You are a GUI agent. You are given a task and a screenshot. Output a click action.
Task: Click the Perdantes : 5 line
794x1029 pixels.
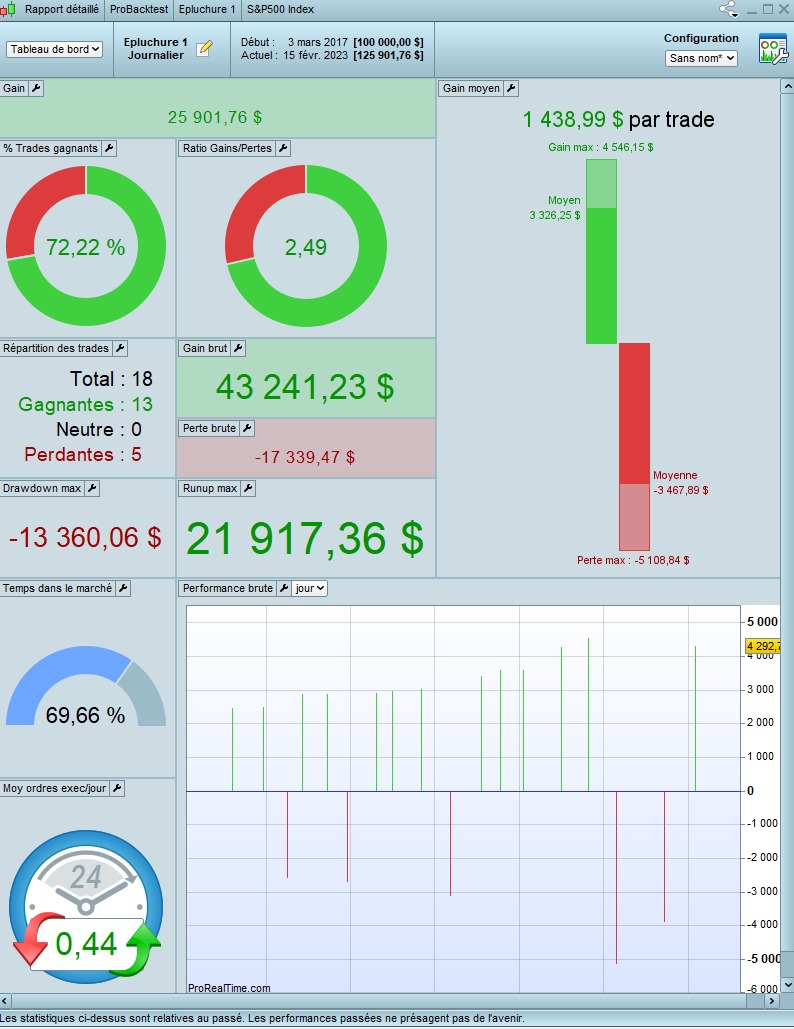point(83,454)
